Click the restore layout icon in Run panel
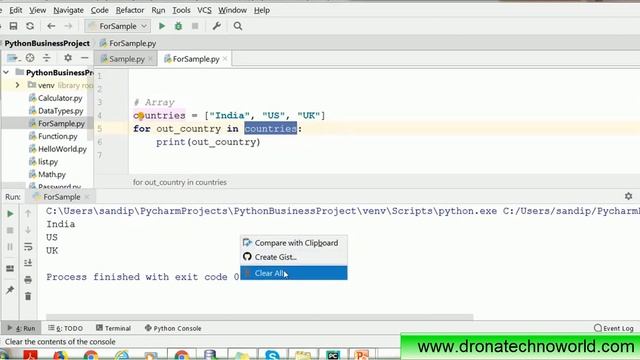Screen dimensions: 640x360 coord(10,269)
